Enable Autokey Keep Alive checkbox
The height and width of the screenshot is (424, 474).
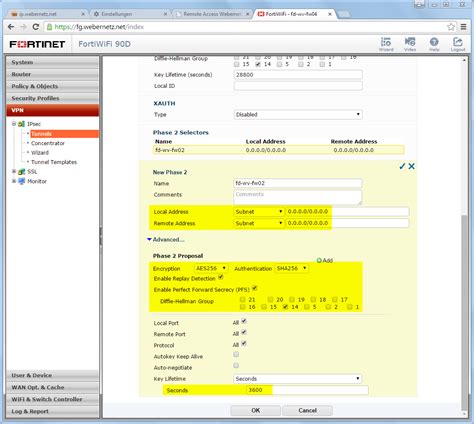point(236,354)
